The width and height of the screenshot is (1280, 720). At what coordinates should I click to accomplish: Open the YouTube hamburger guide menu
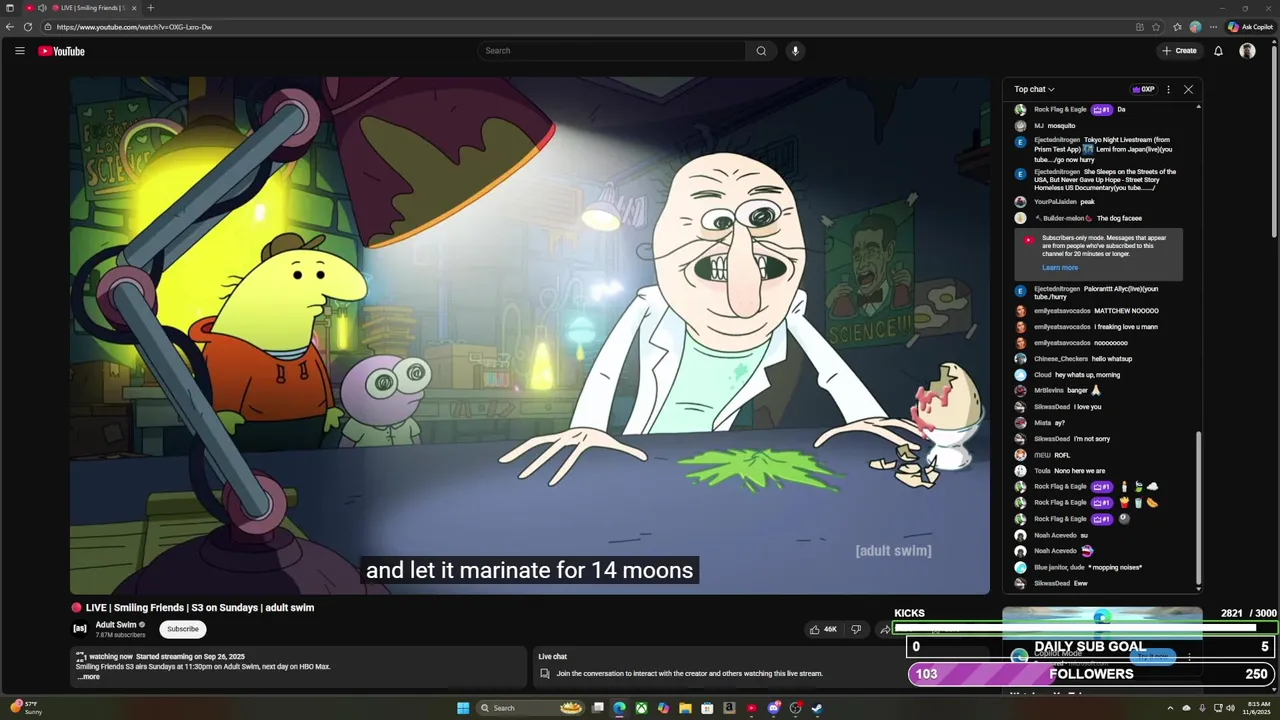[x=19, y=51]
